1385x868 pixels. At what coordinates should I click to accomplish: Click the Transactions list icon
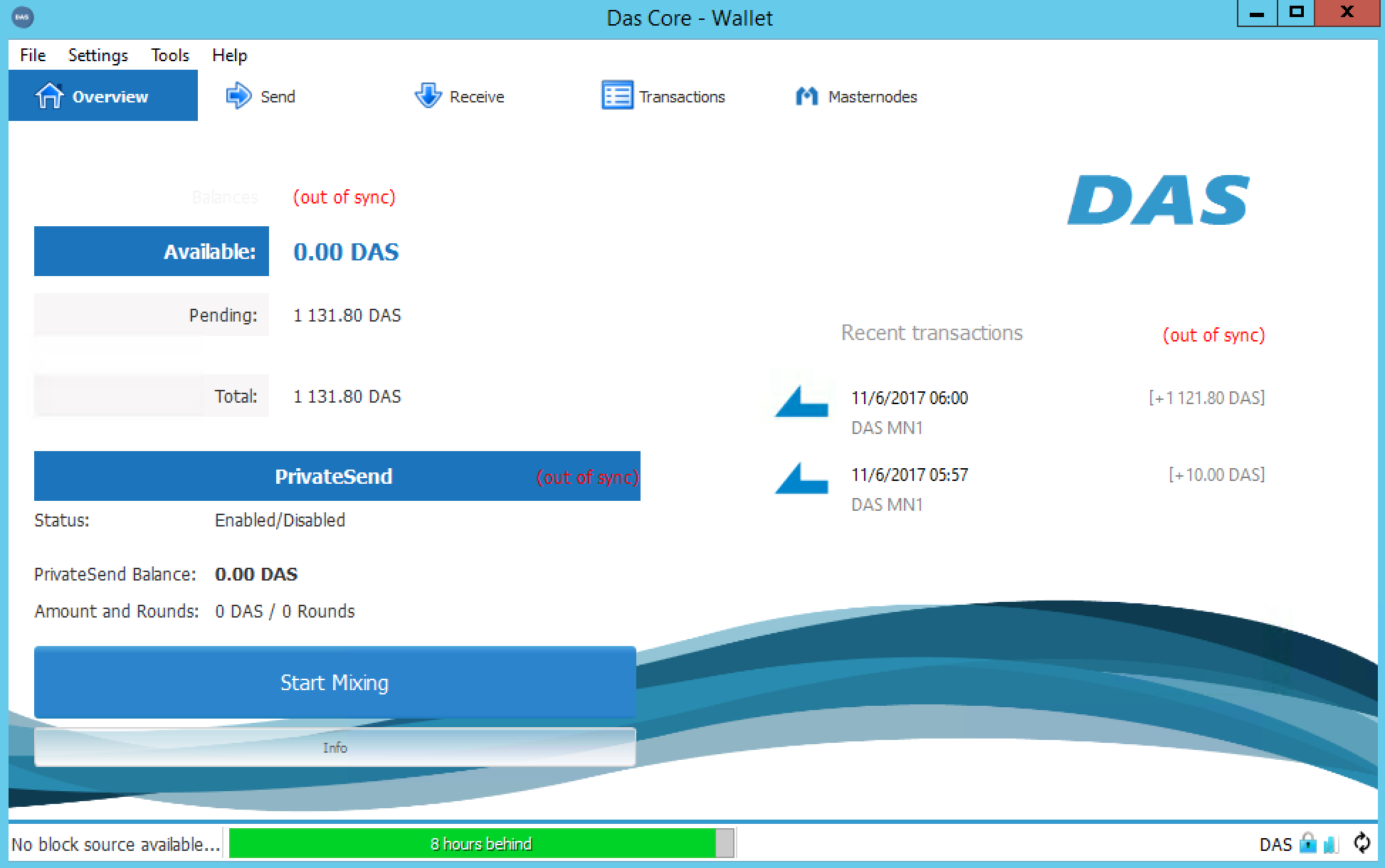616,95
